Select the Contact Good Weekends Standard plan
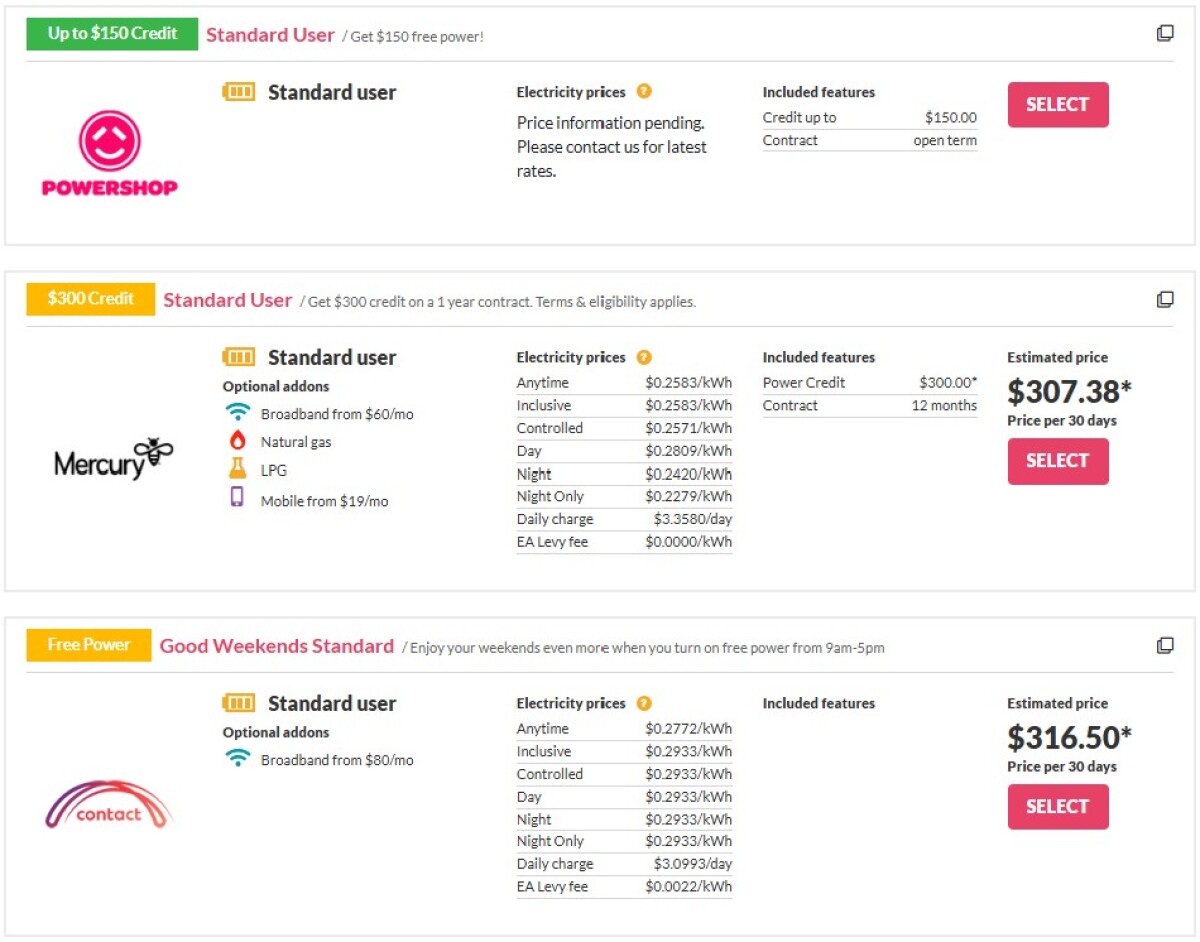 point(1058,806)
